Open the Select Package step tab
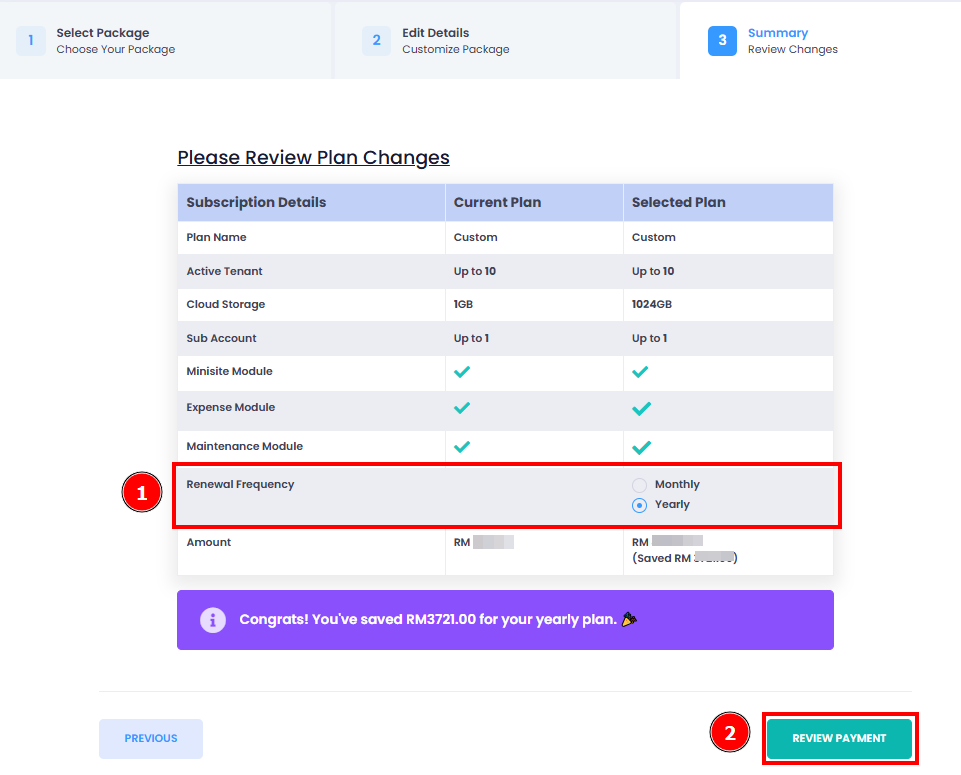Screen dimensions: 961x775 pyautogui.click(x=165, y=40)
